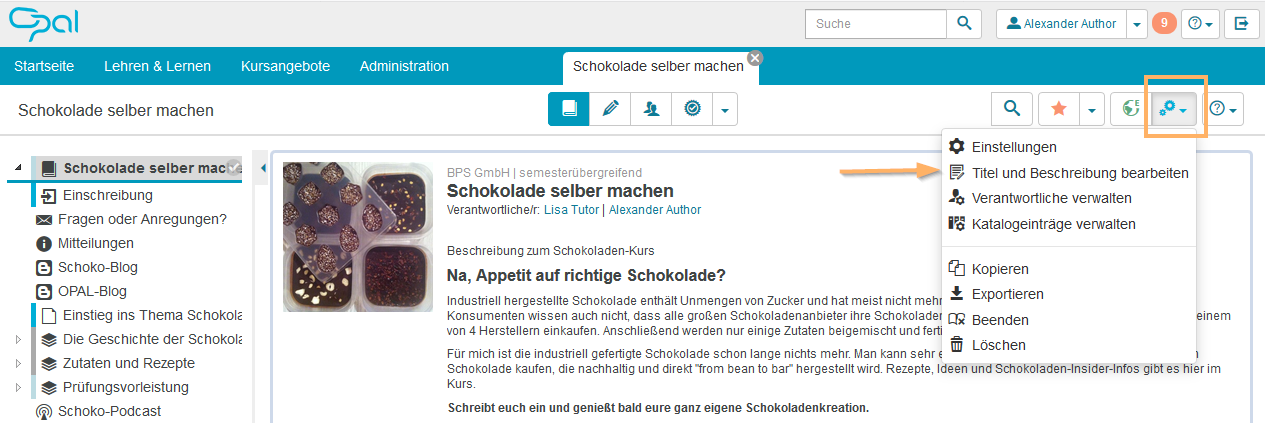
Task: Open the Kursangebote tab
Action: tap(286, 66)
